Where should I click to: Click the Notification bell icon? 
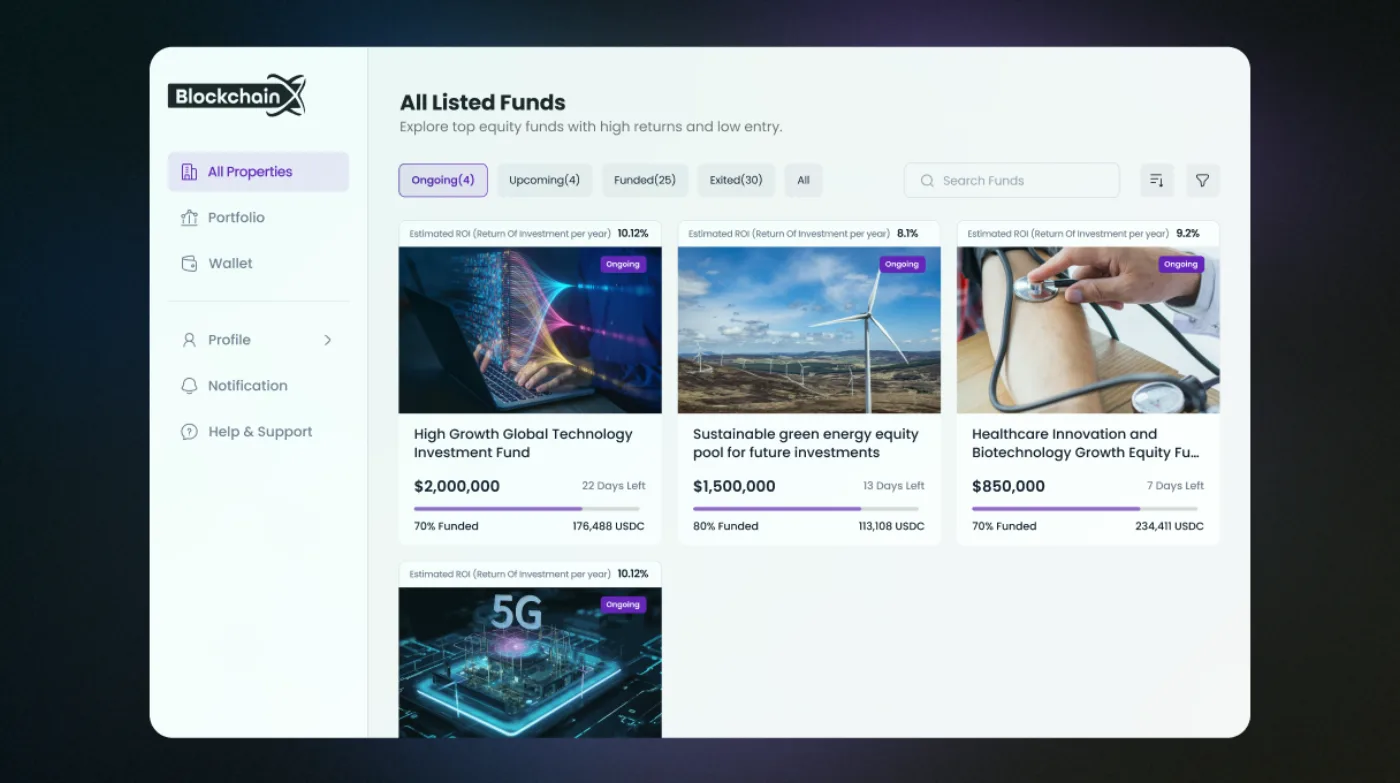tap(189, 386)
